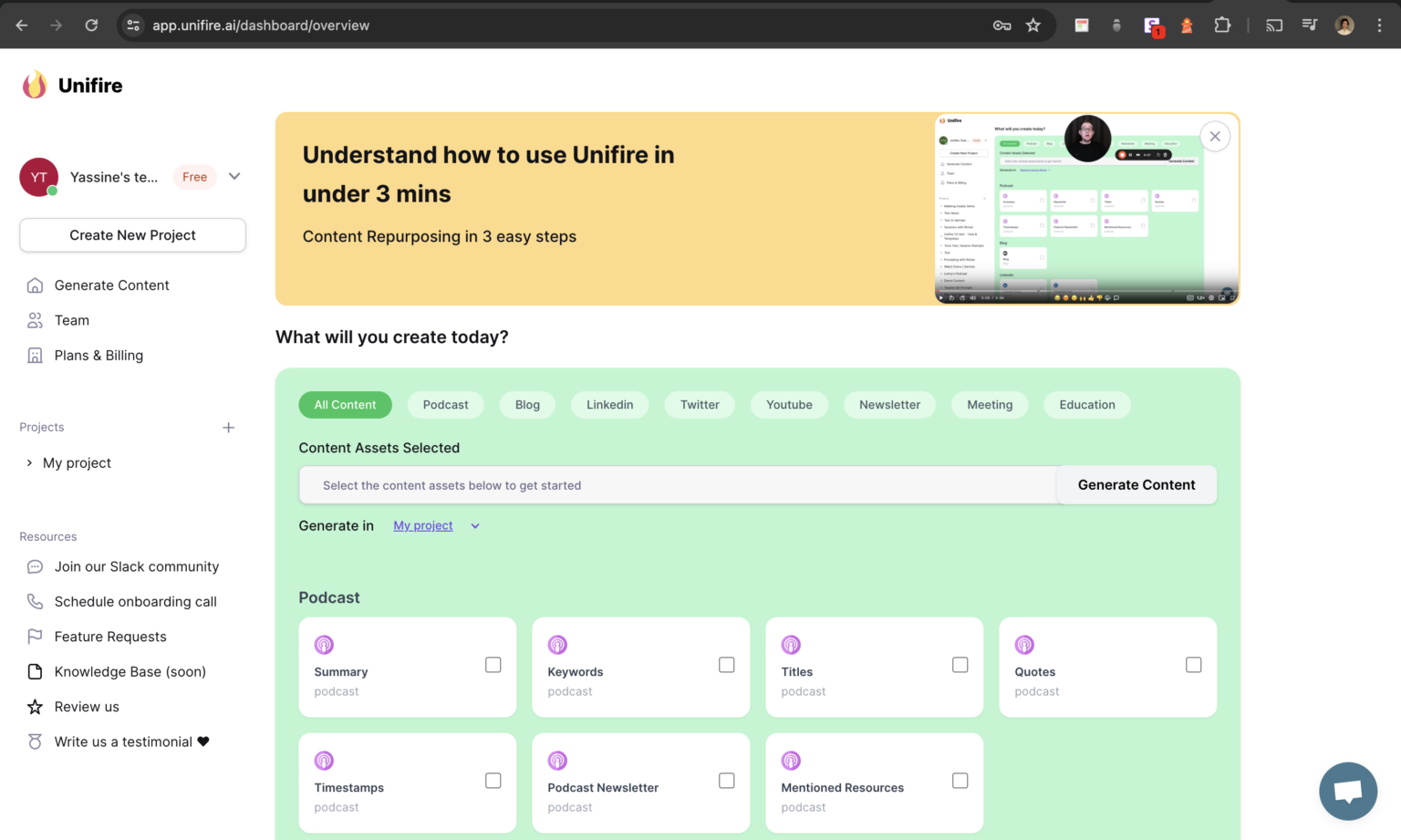Screen dimensions: 1401x840
Task: Click the star icon next to Review us
Action: [35, 706]
